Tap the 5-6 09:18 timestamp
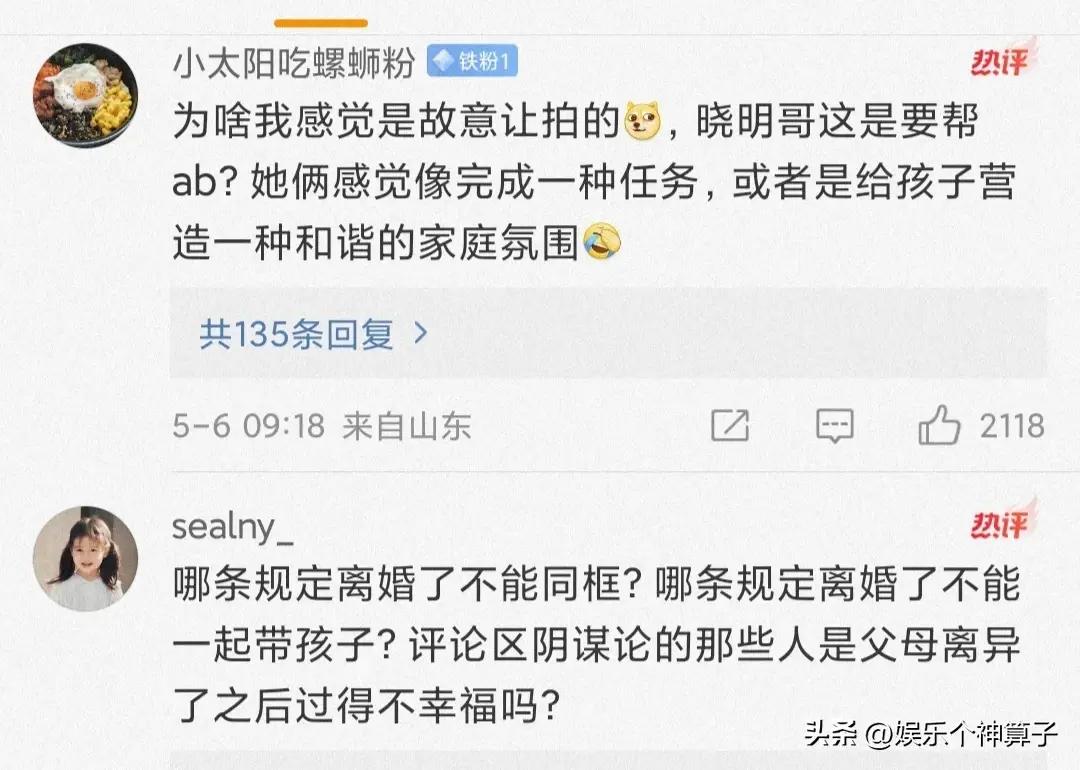 248,427
